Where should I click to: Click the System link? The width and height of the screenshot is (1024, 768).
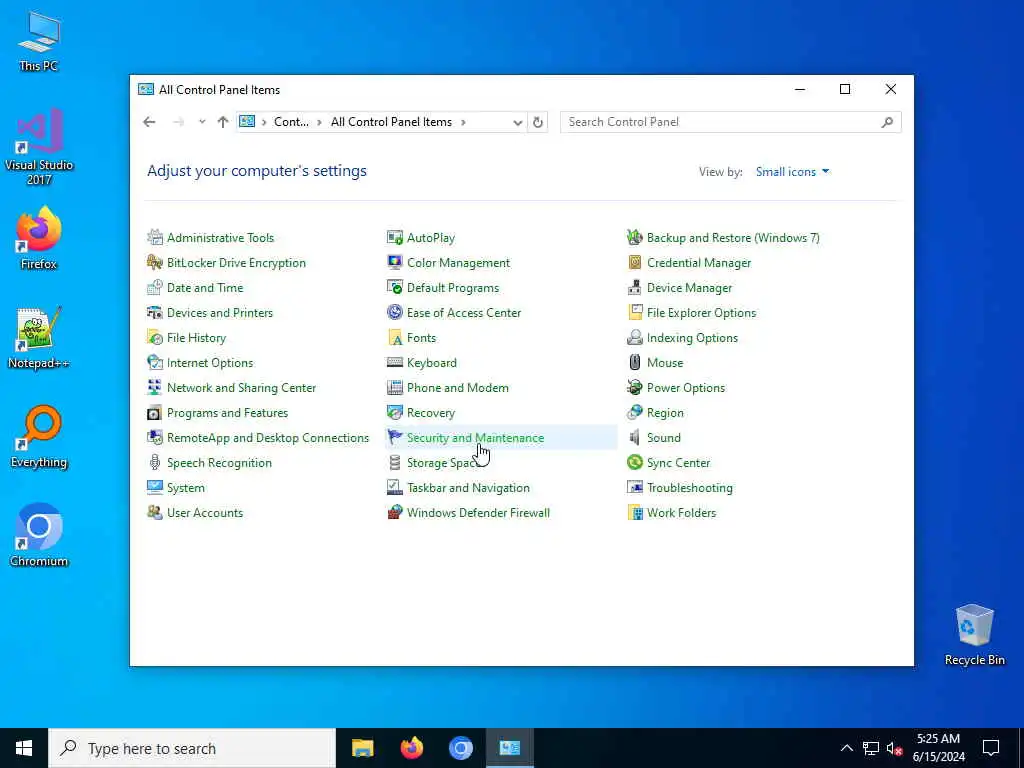click(x=185, y=488)
